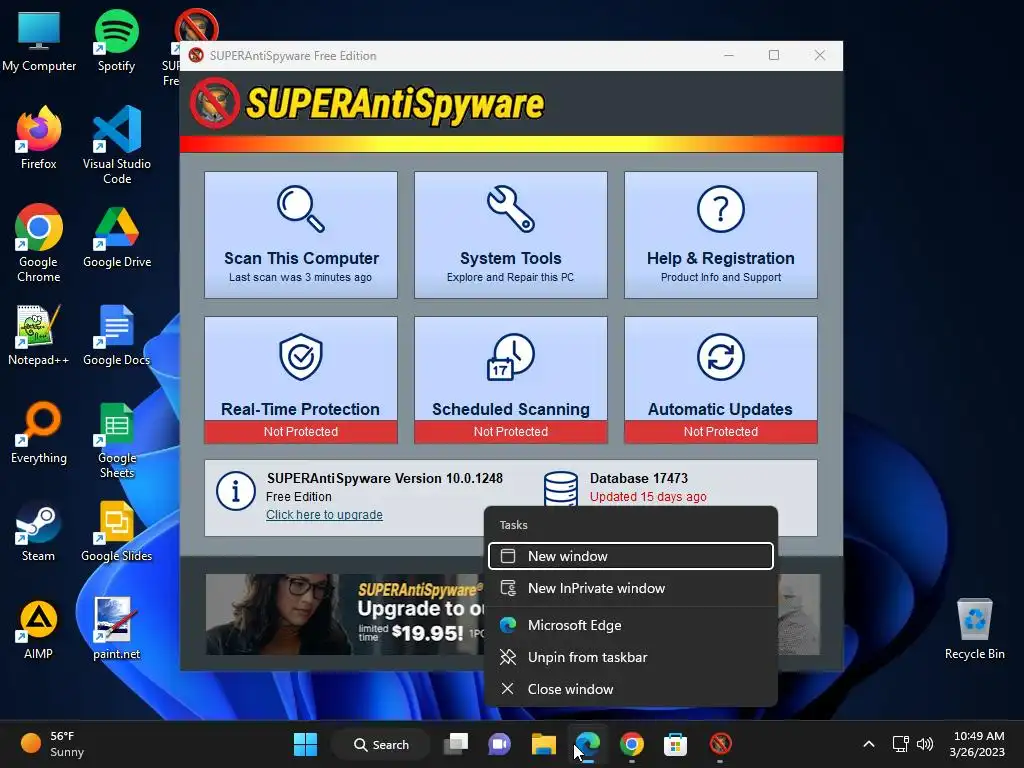Select the Recycle Bin icon

[974, 628]
